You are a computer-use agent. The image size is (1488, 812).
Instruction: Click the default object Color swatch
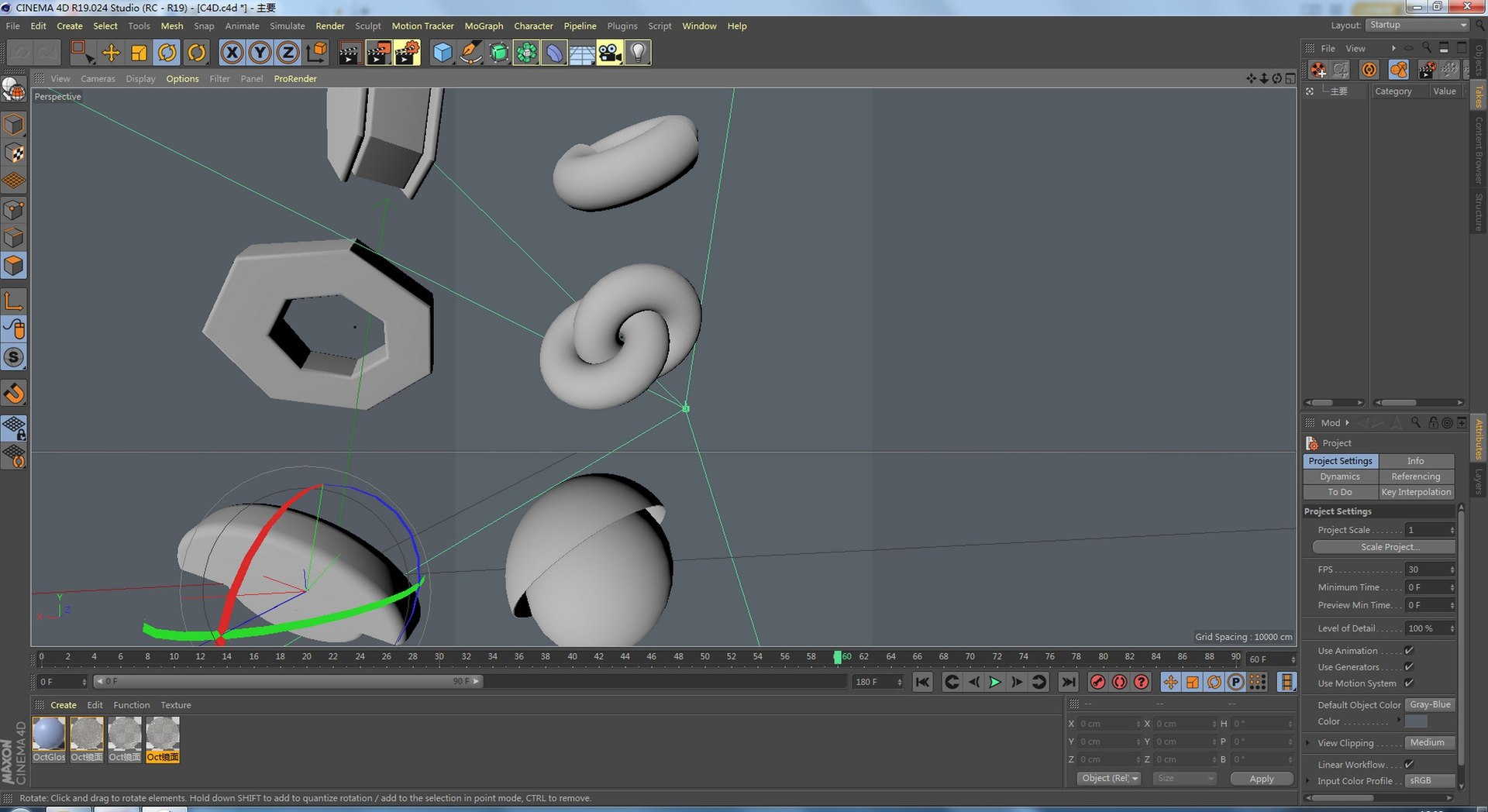pos(1416,721)
